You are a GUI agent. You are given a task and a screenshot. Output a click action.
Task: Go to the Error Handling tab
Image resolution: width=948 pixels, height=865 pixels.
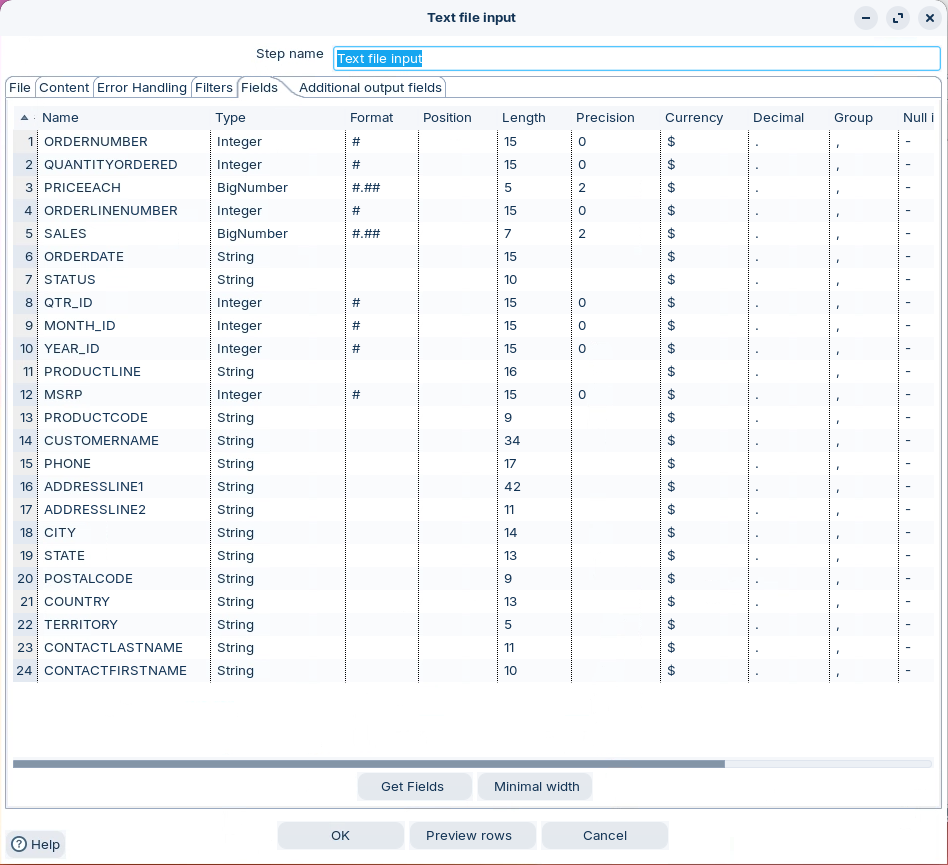[x=141, y=88]
